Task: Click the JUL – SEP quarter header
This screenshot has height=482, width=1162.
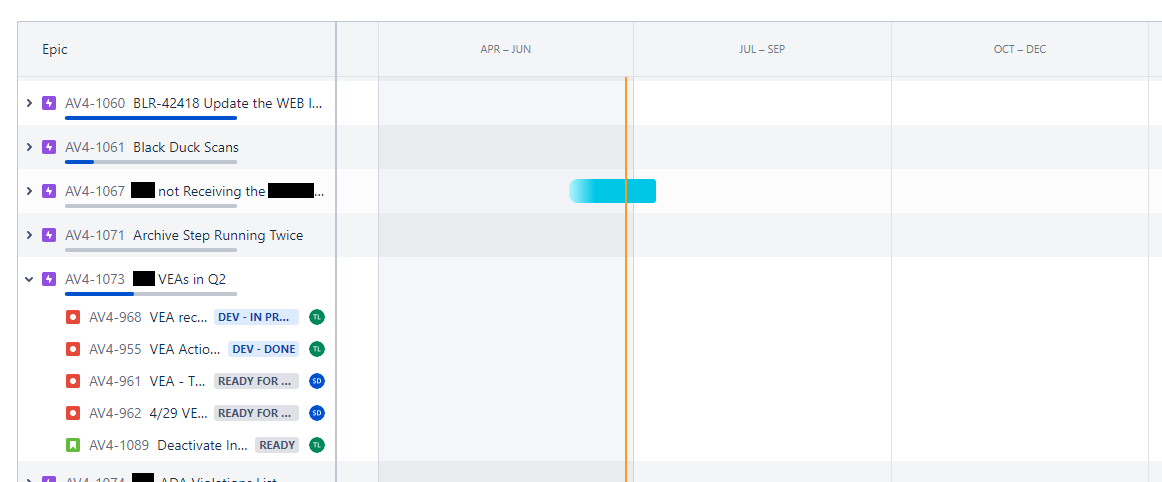Action: pos(762,50)
